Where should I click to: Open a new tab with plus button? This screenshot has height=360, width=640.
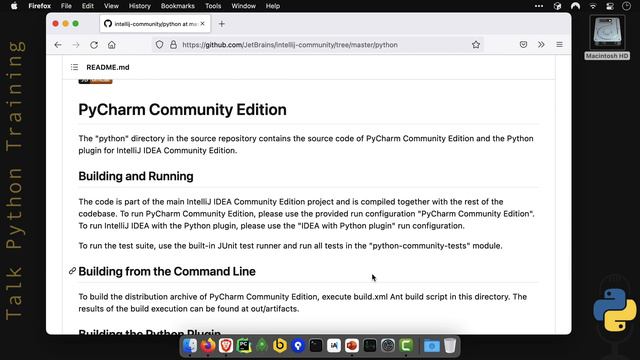pos(222,24)
